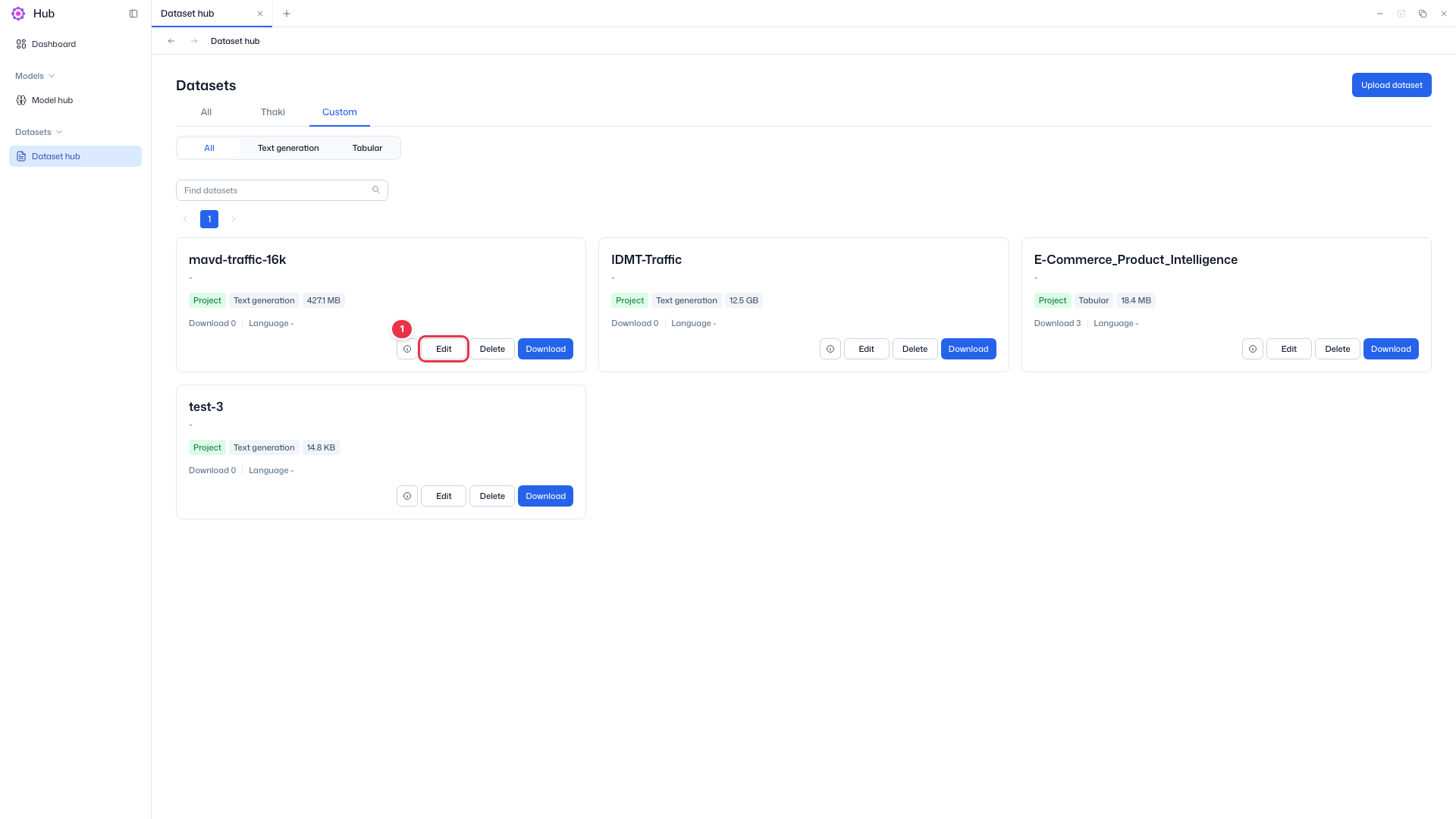
Task: Select Dataset hub in sidebar
Action: [75, 156]
